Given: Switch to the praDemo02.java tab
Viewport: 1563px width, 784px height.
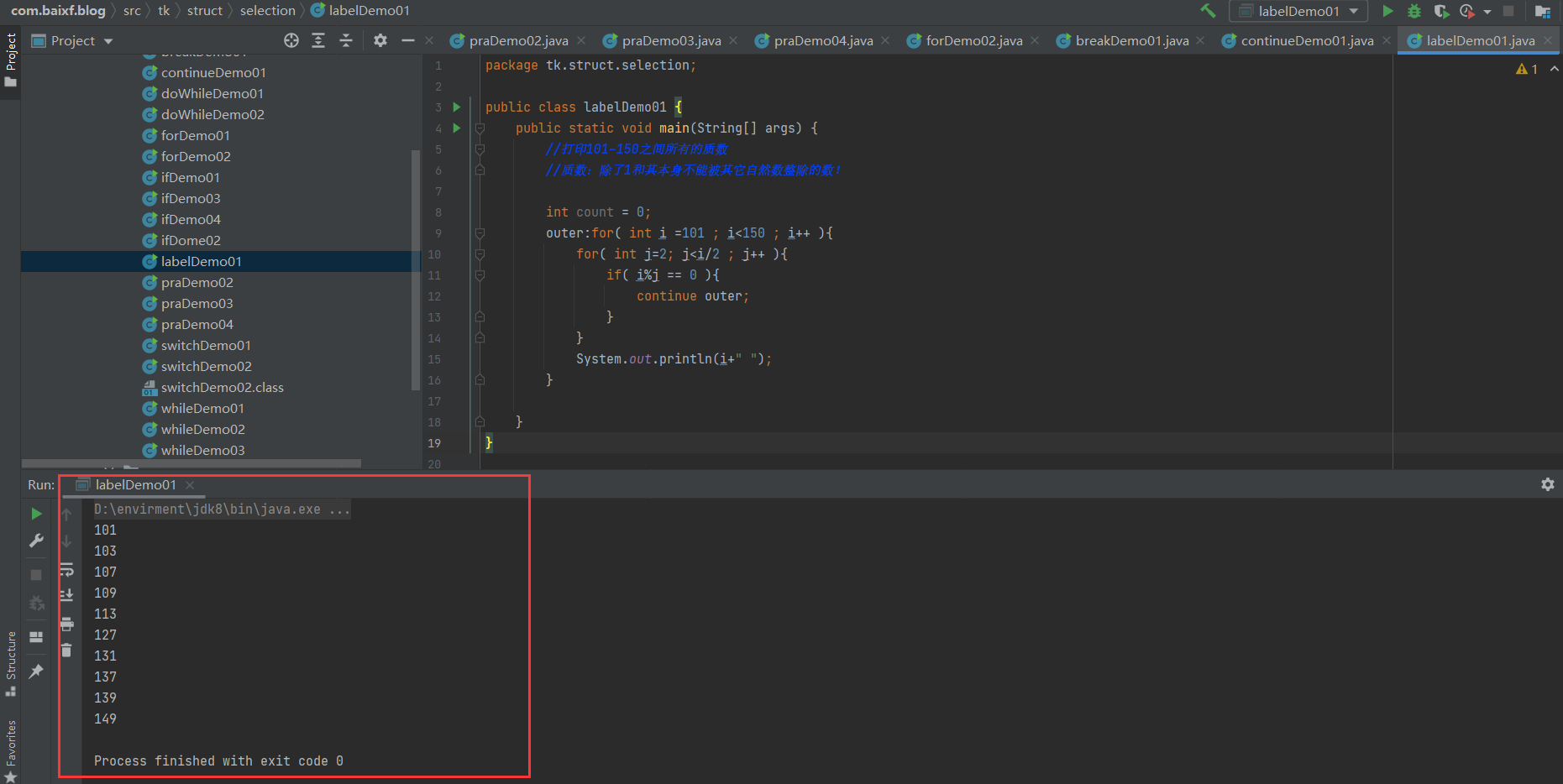Looking at the screenshot, I should tap(518, 40).
